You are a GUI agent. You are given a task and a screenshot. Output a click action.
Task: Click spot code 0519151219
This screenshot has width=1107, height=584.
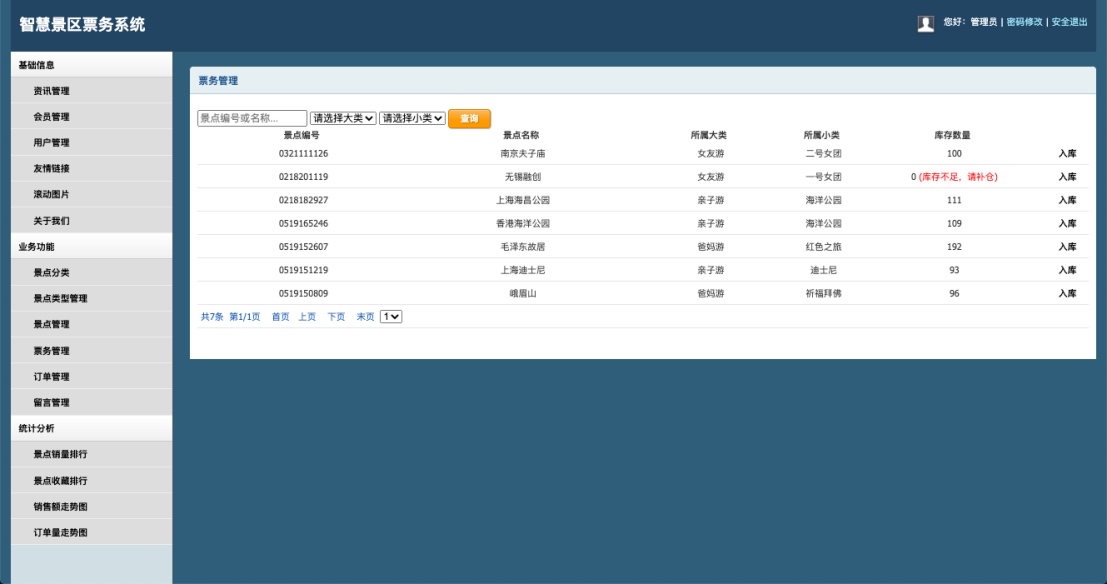tap(304, 270)
